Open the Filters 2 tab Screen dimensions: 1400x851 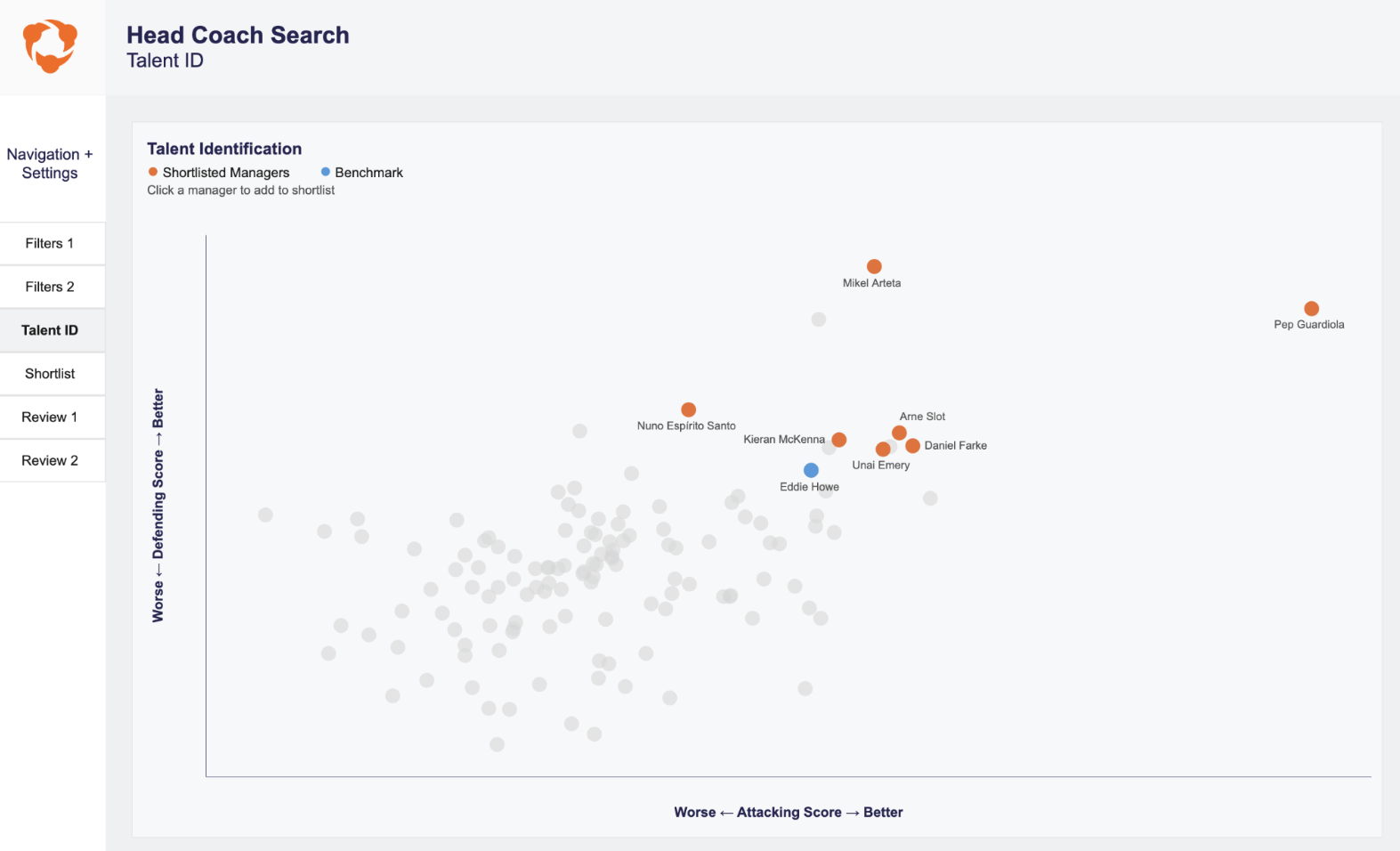[50, 287]
